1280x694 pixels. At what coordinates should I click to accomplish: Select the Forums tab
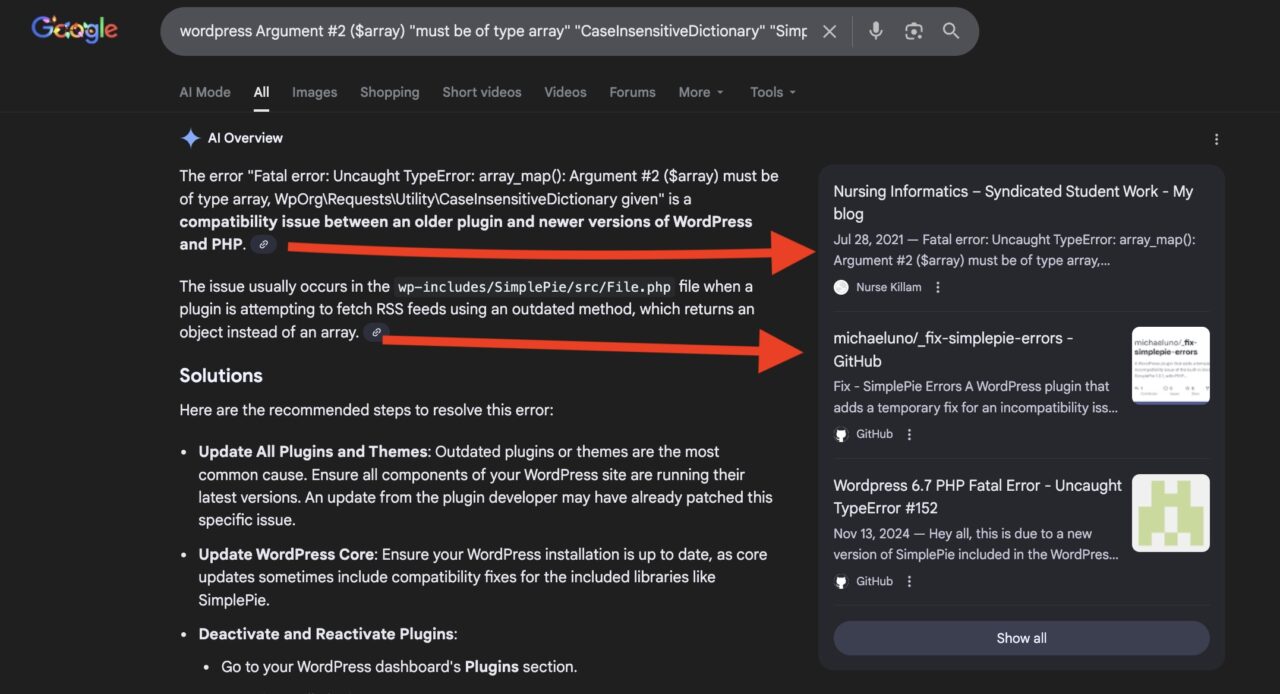tap(632, 92)
